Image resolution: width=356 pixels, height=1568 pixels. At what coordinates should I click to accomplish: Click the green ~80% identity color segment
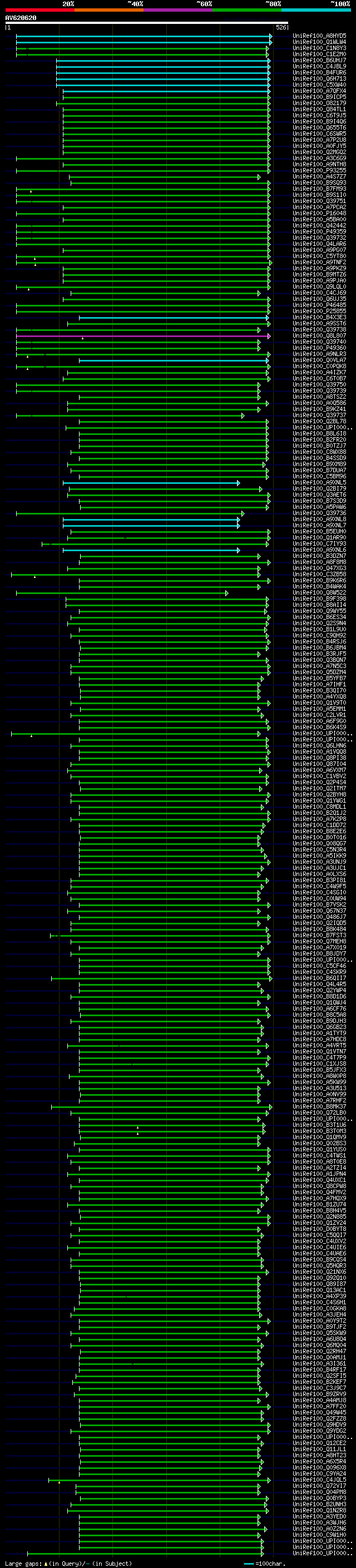pyautogui.click(x=247, y=10)
